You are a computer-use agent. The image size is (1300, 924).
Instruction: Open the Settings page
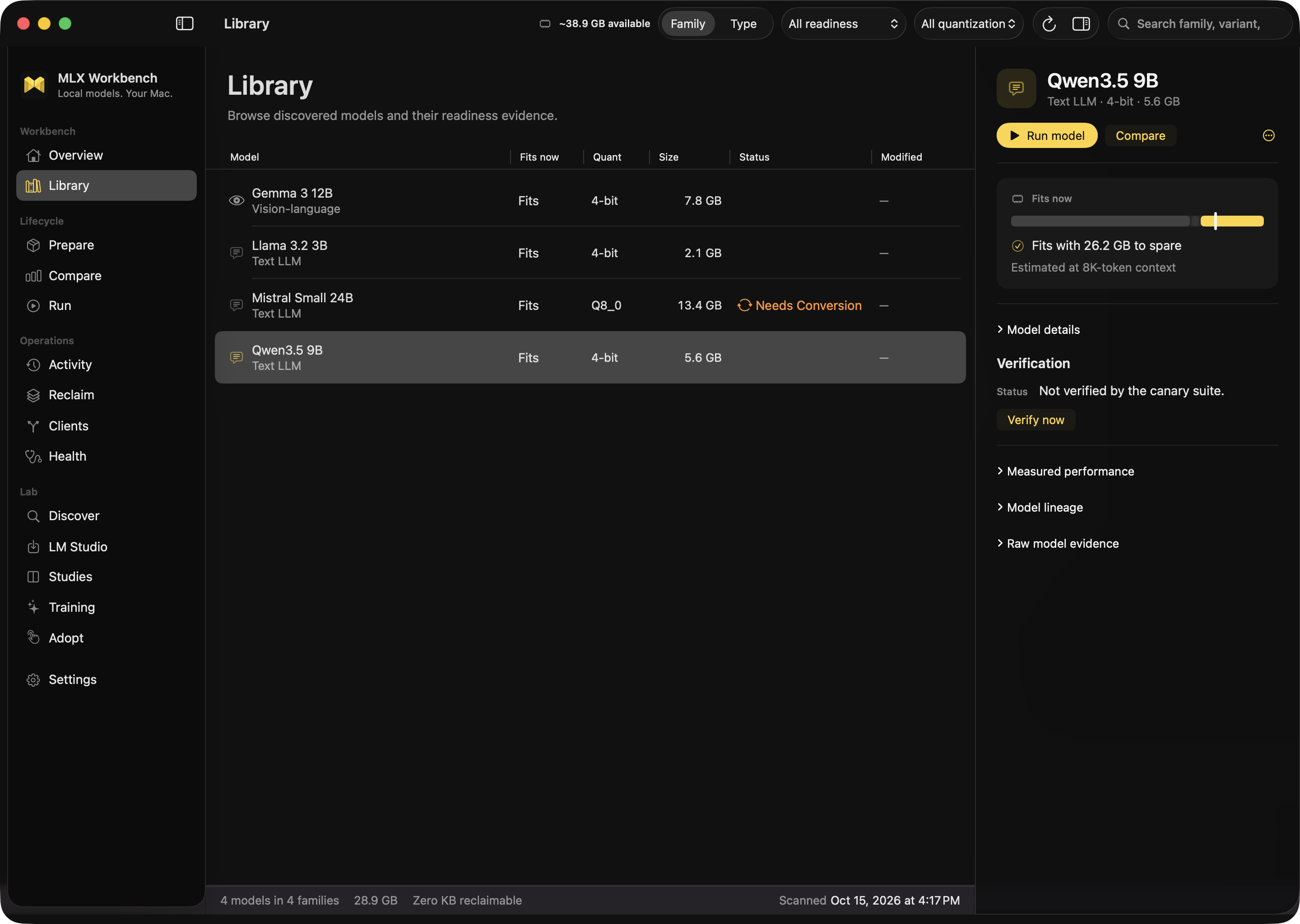point(107,680)
